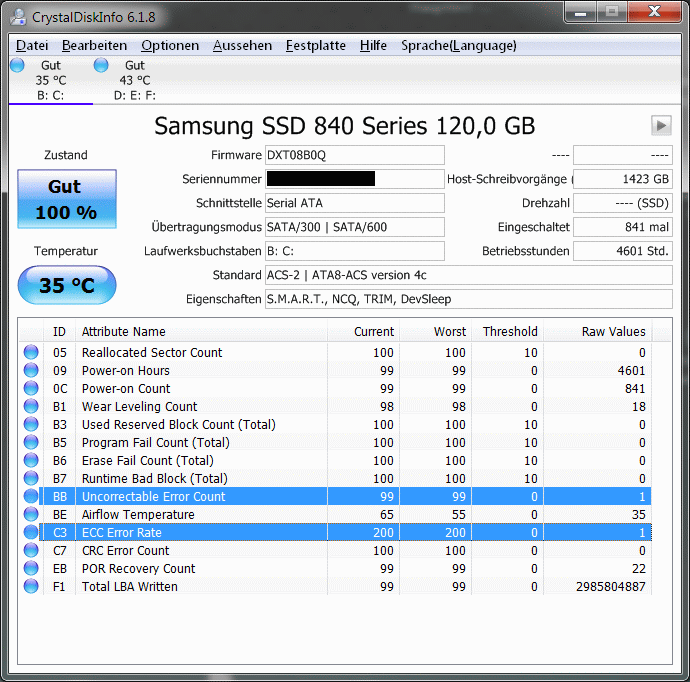The height and width of the screenshot is (682, 690).
Task: Click the ID column header
Action: (x=59, y=331)
